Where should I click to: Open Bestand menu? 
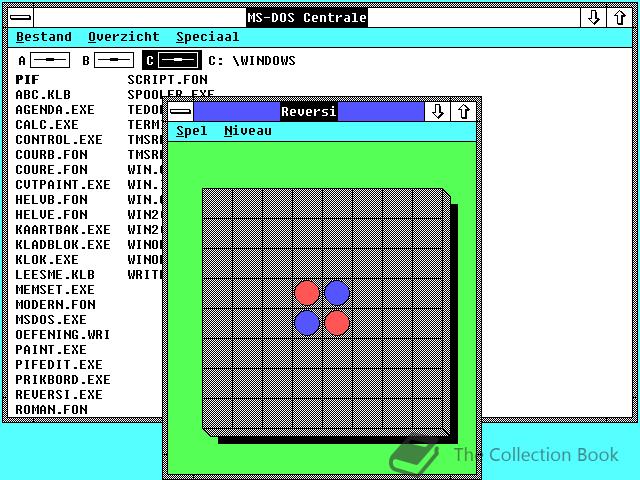pyautogui.click(x=44, y=37)
